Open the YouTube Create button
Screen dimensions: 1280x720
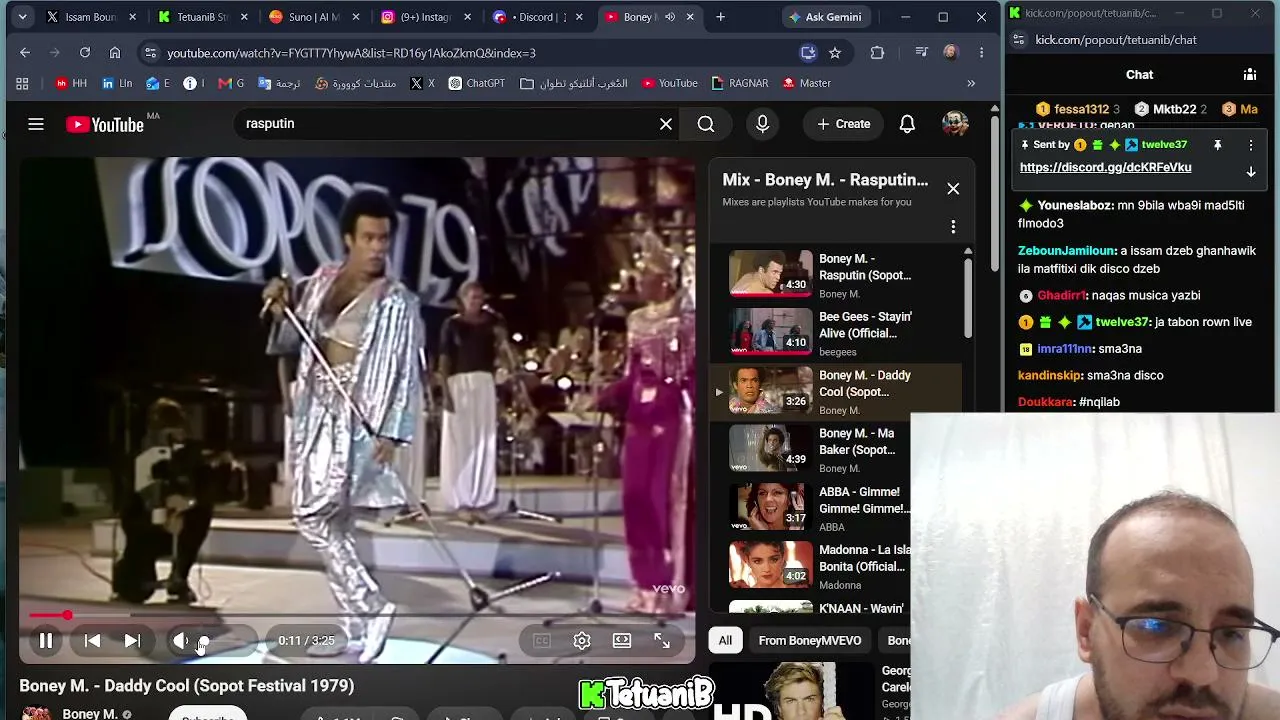pos(843,124)
